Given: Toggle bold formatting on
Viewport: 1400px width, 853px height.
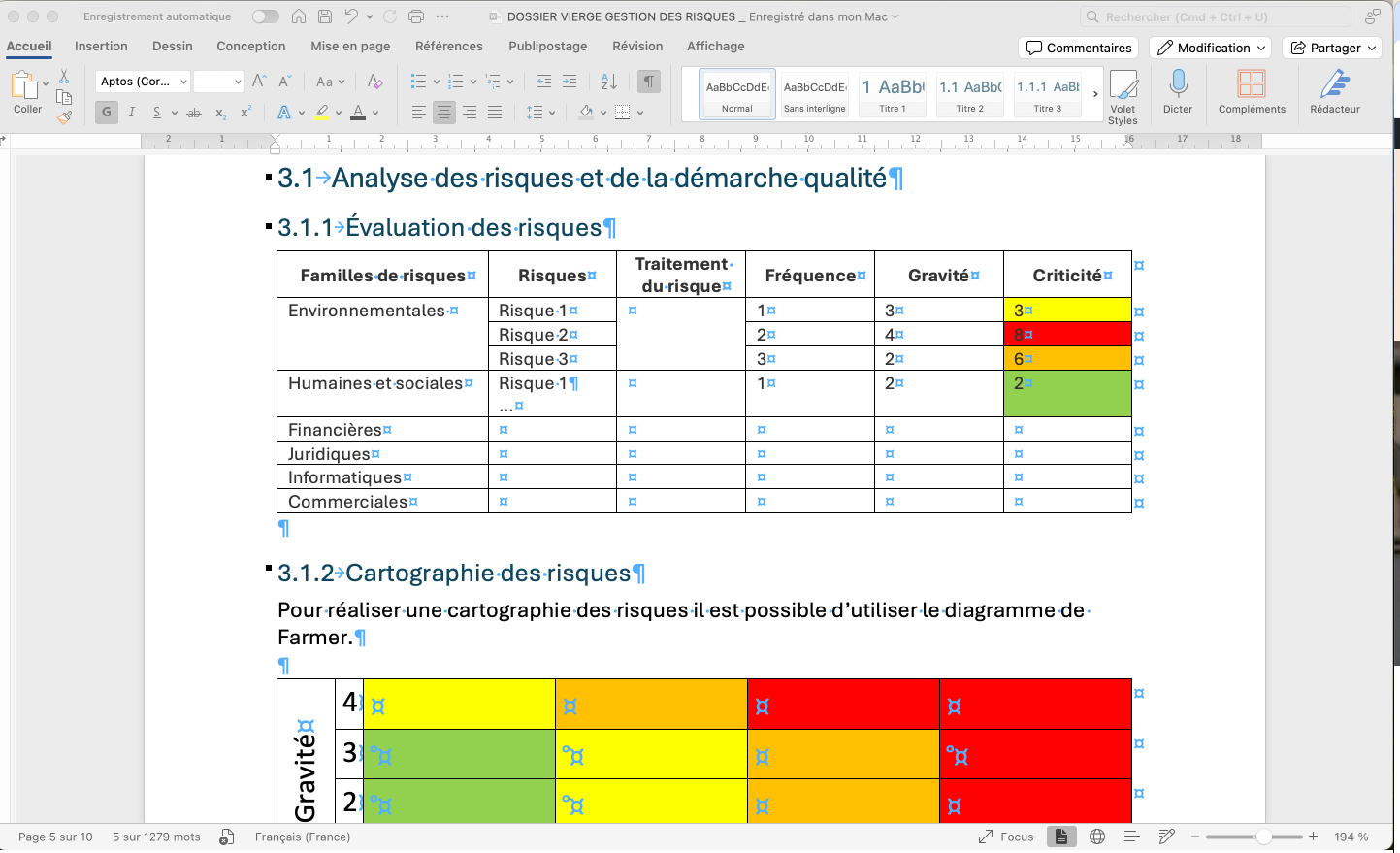Looking at the screenshot, I should click(x=106, y=113).
